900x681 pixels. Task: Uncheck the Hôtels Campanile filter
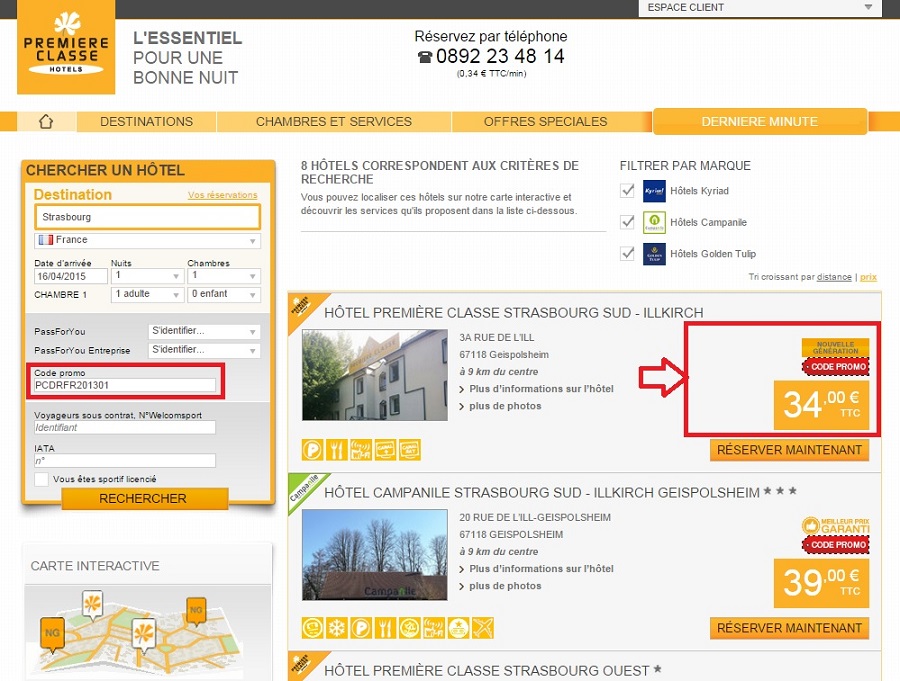tap(627, 222)
